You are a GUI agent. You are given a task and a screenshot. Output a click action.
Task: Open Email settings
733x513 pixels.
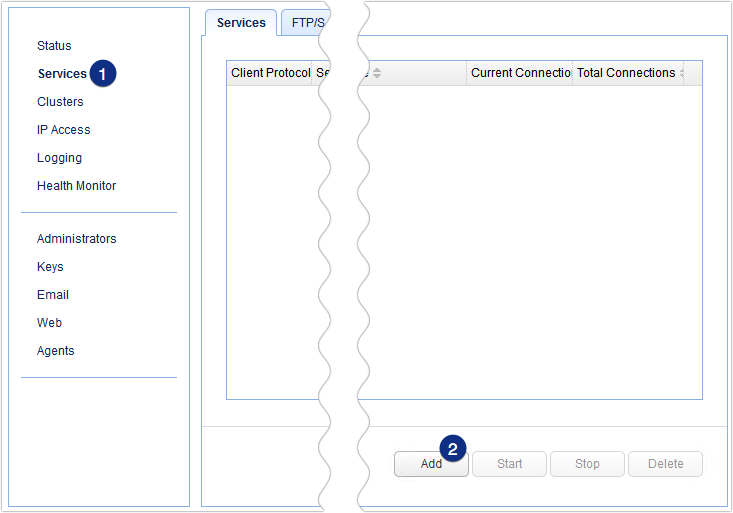(x=53, y=295)
